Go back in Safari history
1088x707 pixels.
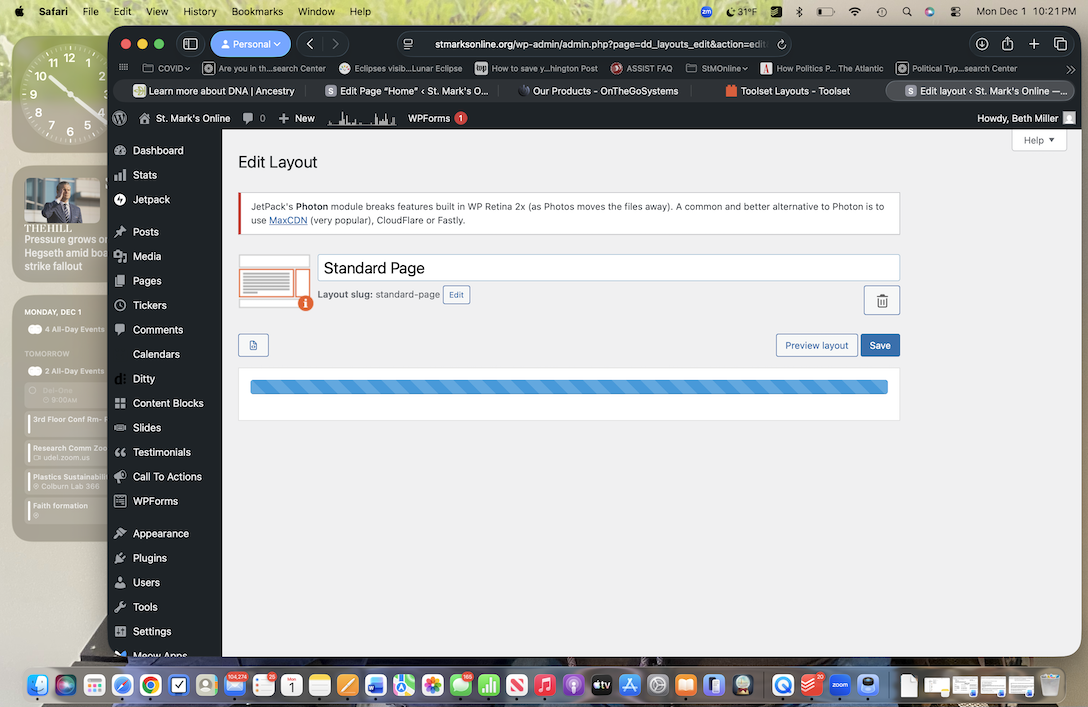[310, 44]
